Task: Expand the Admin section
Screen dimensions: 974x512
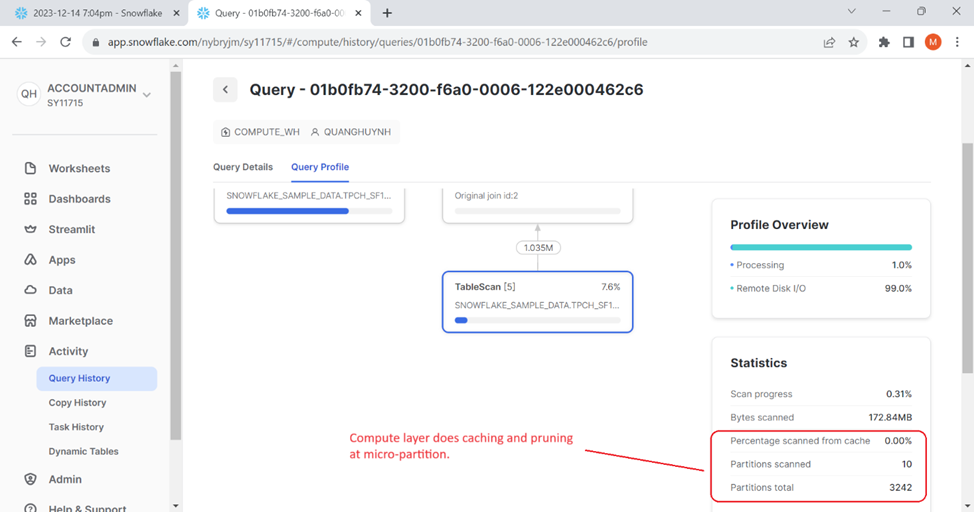Action: tap(65, 479)
